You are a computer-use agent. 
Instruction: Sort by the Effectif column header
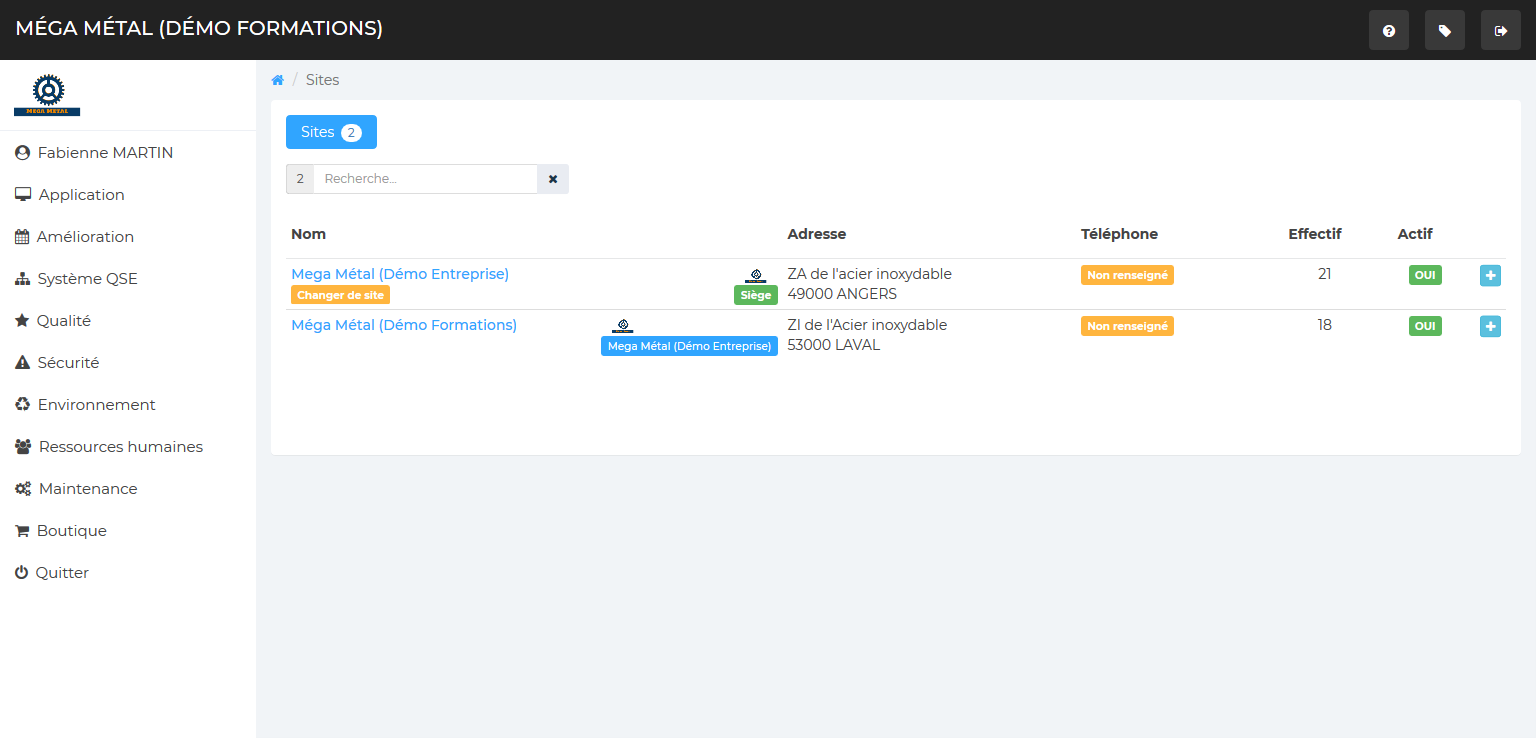pos(1314,234)
